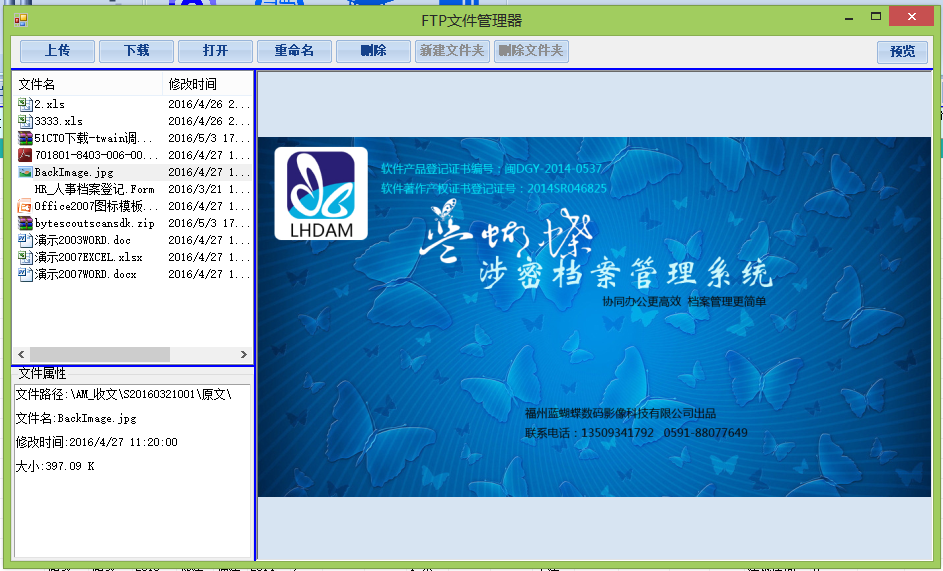This screenshot has width=943, height=571.
Task: Select file name Office2007图标模板...
Action: (x=96, y=206)
